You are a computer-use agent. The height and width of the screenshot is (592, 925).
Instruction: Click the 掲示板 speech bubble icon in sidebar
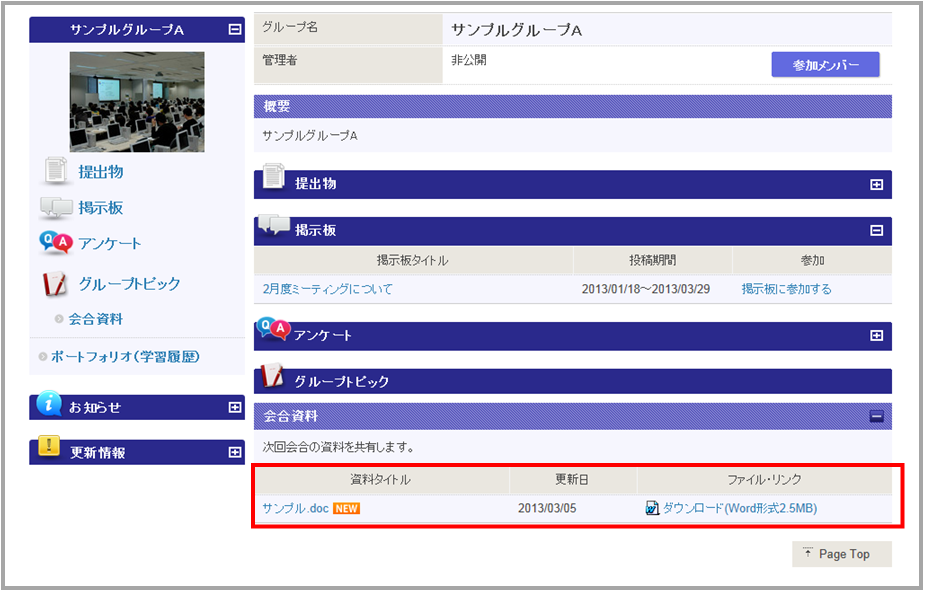coord(56,208)
